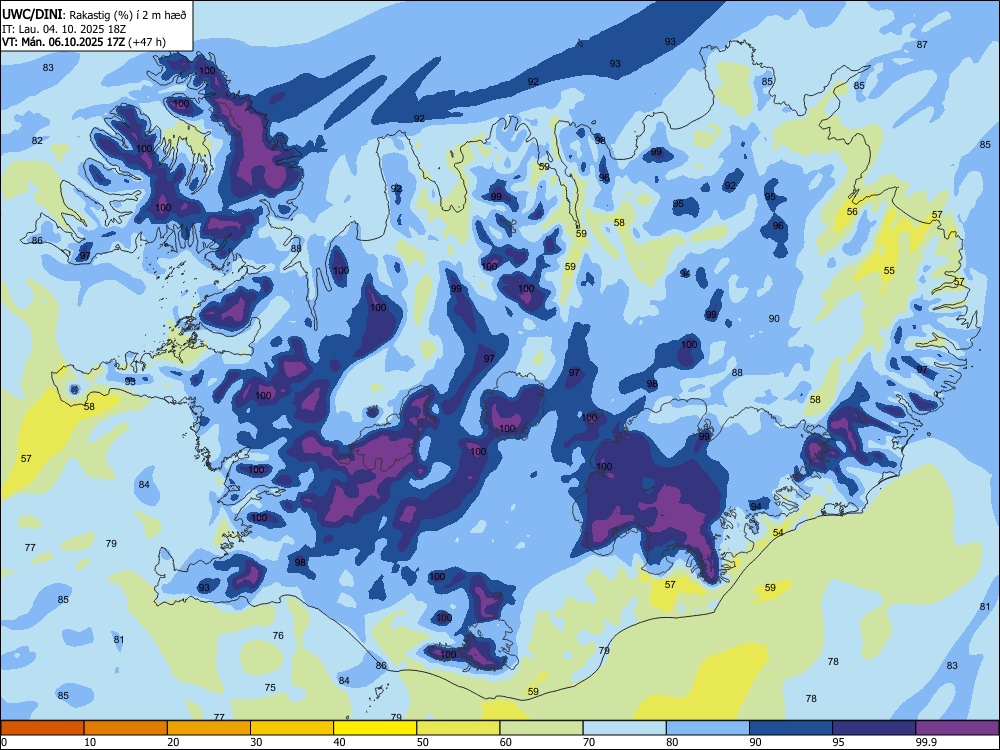Click the pale yellow 50–60 legend swatch
Image resolution: width=1000 pixels, height=750 pixels.
coord(458,728)
